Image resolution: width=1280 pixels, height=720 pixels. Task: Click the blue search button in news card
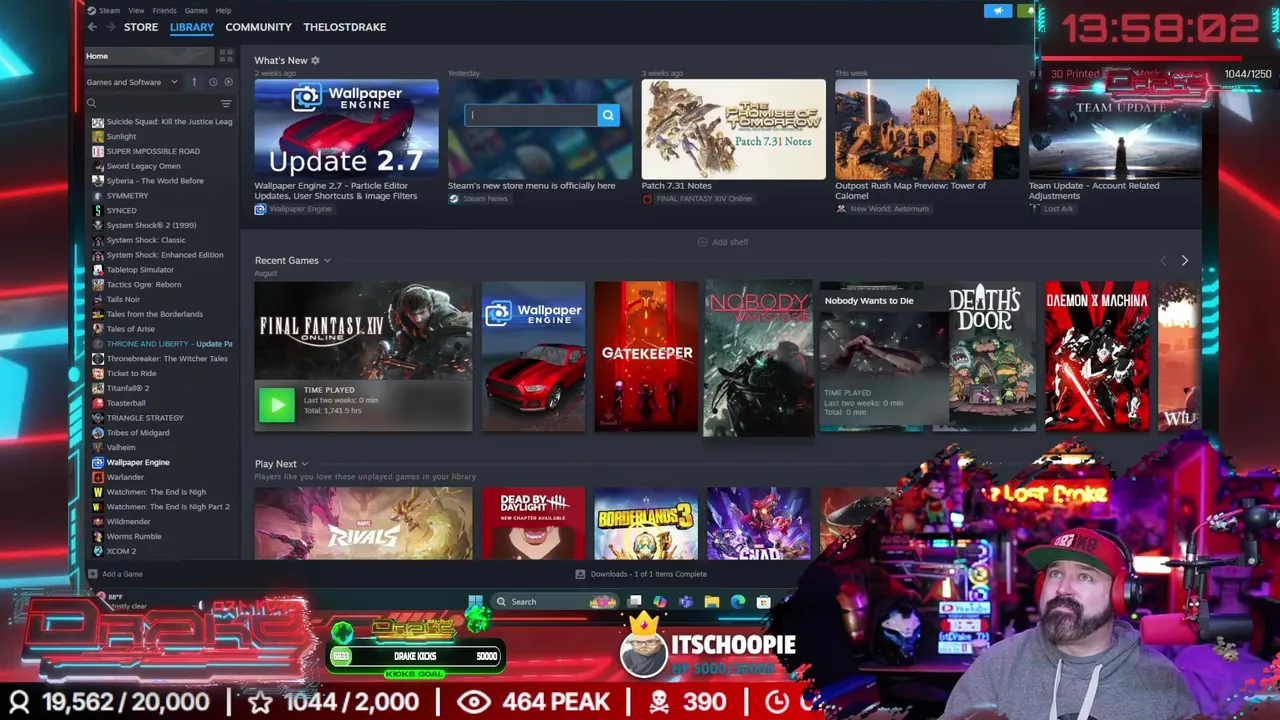point(608,115)
